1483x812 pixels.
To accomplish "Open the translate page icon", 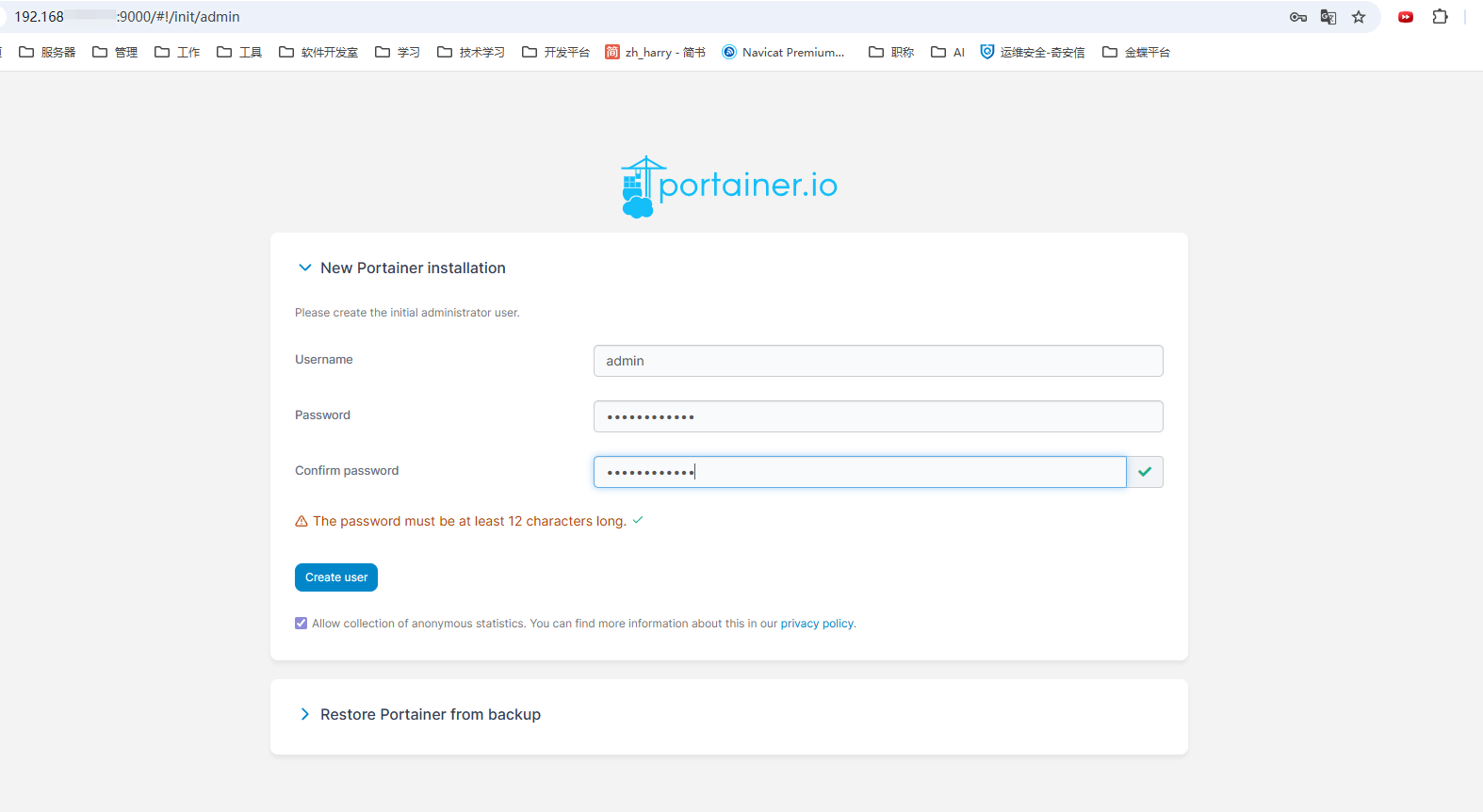I will click(1328, 17).
